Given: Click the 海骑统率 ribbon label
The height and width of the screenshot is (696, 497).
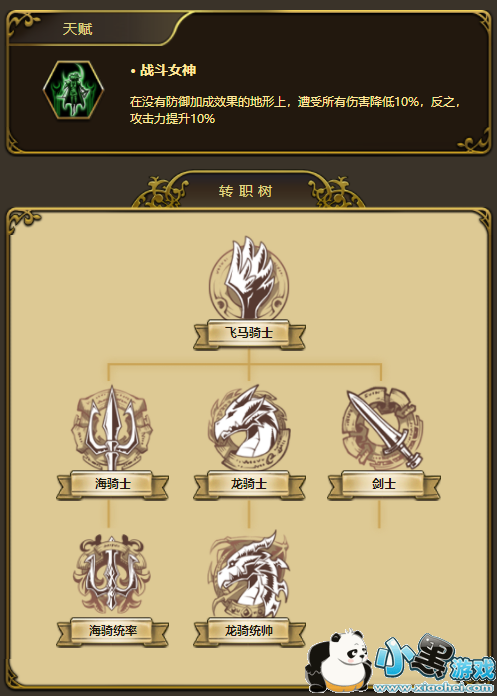Looking at the screenshot, I should (112, 631).
